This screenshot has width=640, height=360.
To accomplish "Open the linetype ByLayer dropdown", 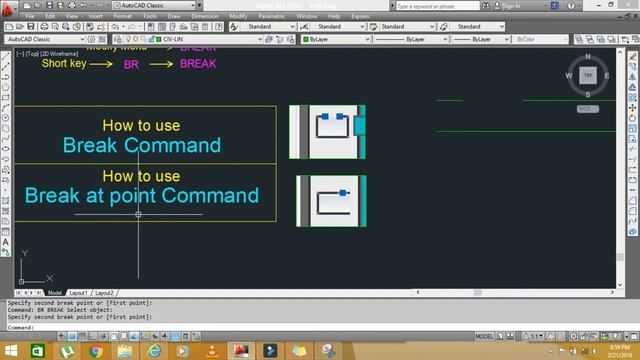I will tap(445, 39).
